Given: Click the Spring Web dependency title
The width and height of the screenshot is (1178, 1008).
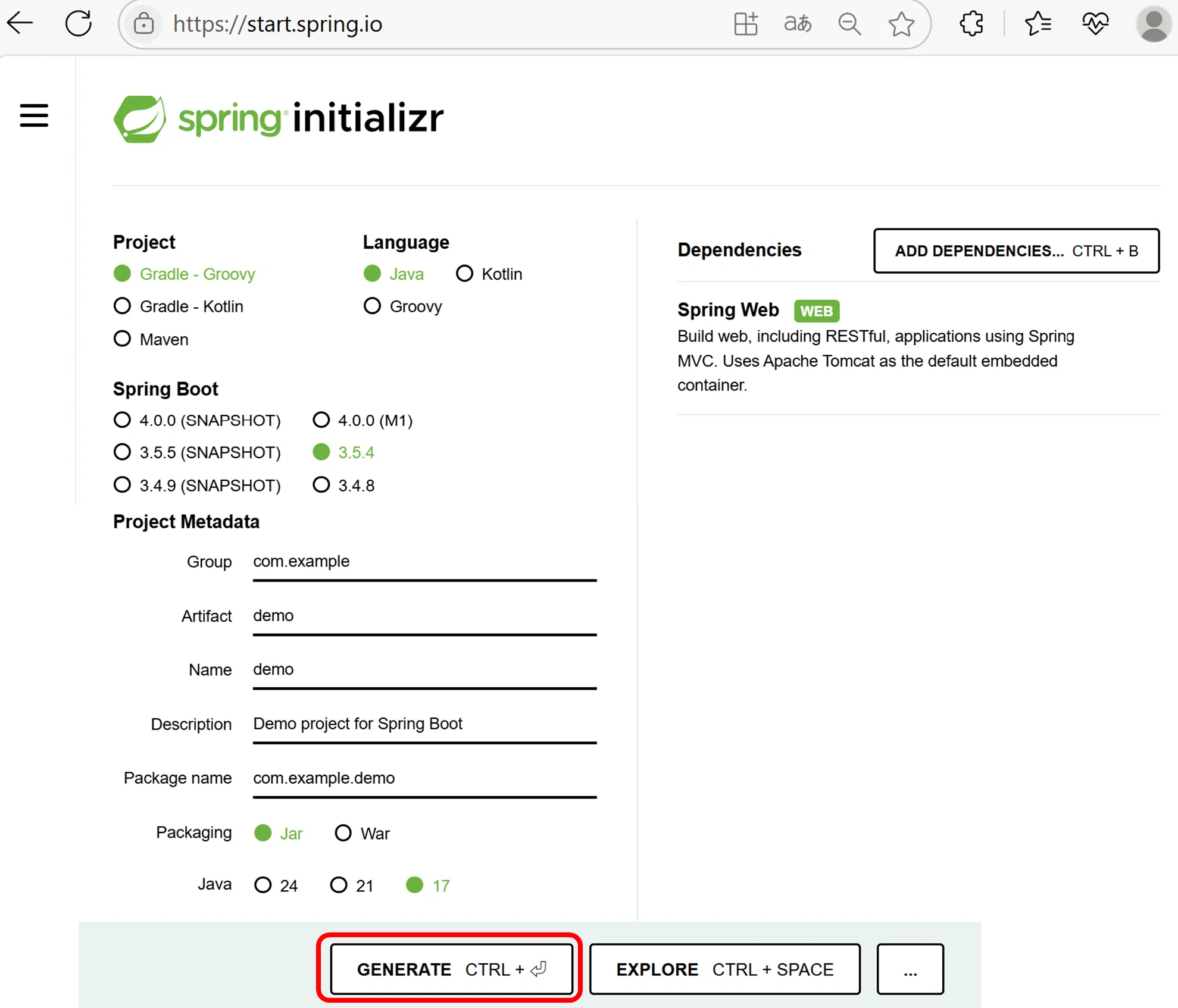Looking at the screenshot, I should [x=728, y=310].
